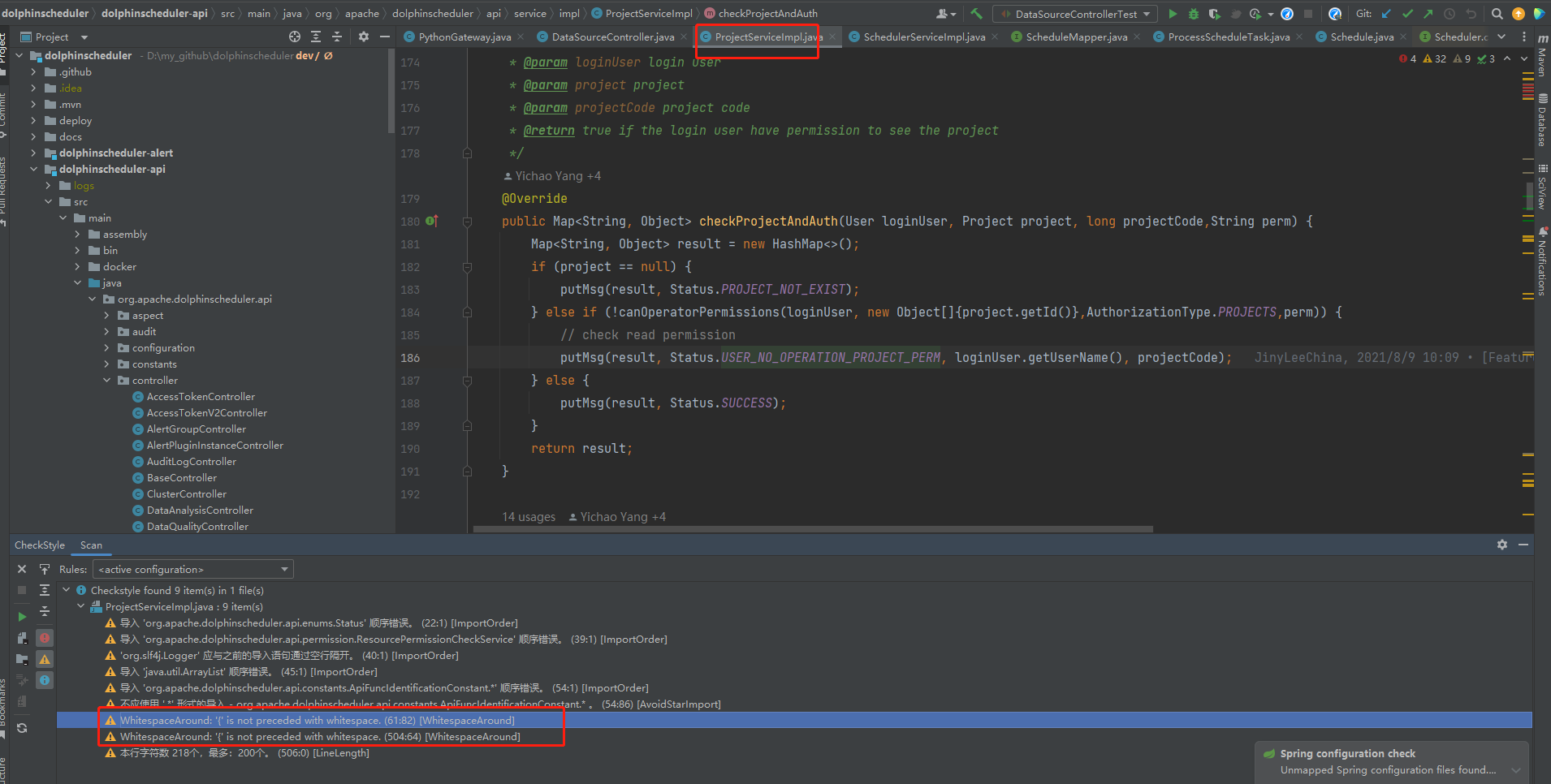Collapse the 'Checkstyle found 9 item(s)' results node

[x=66, y=590]
